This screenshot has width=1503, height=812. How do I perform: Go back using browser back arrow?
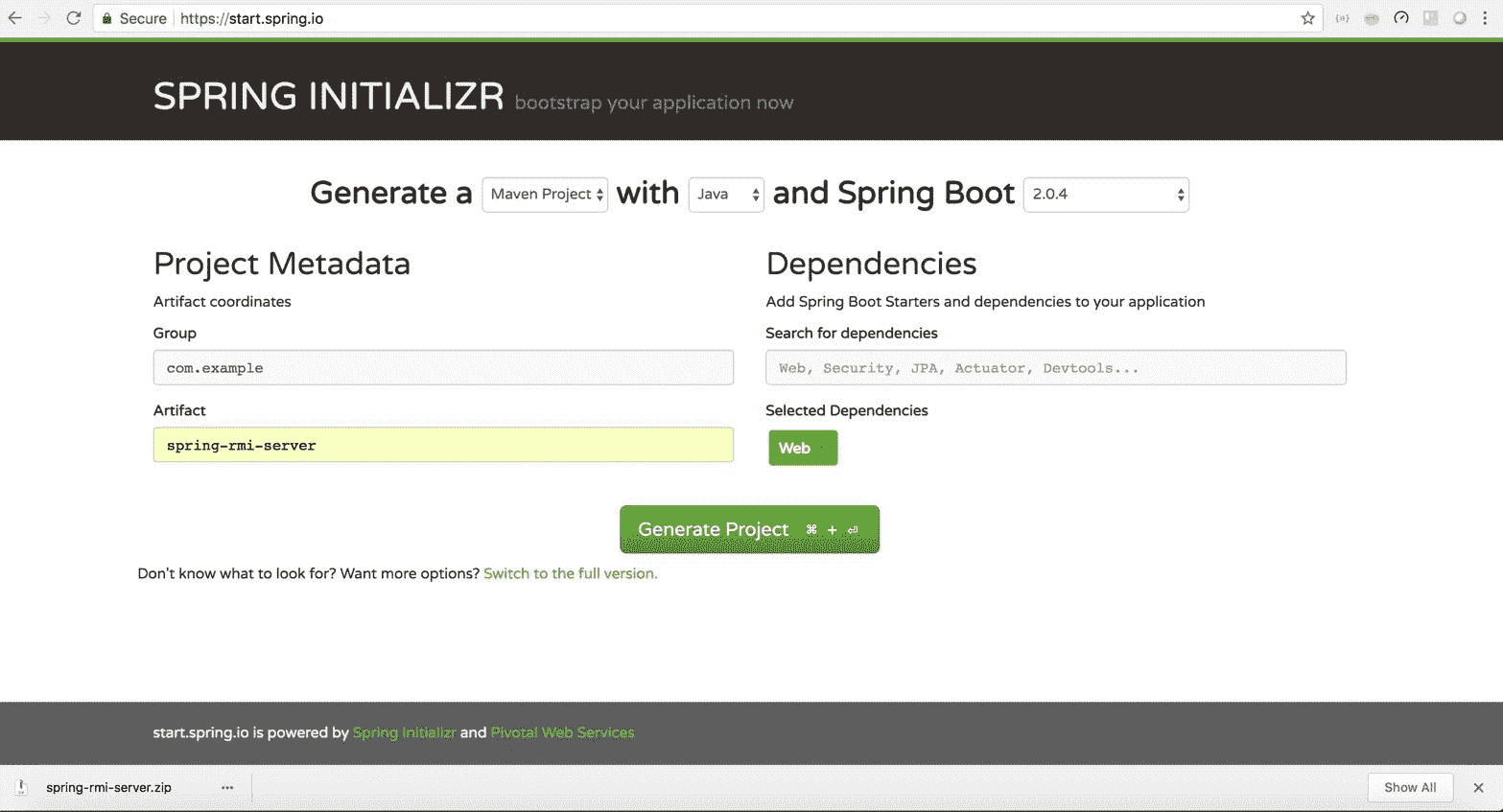pyautogui.click(x=14, y=18)
